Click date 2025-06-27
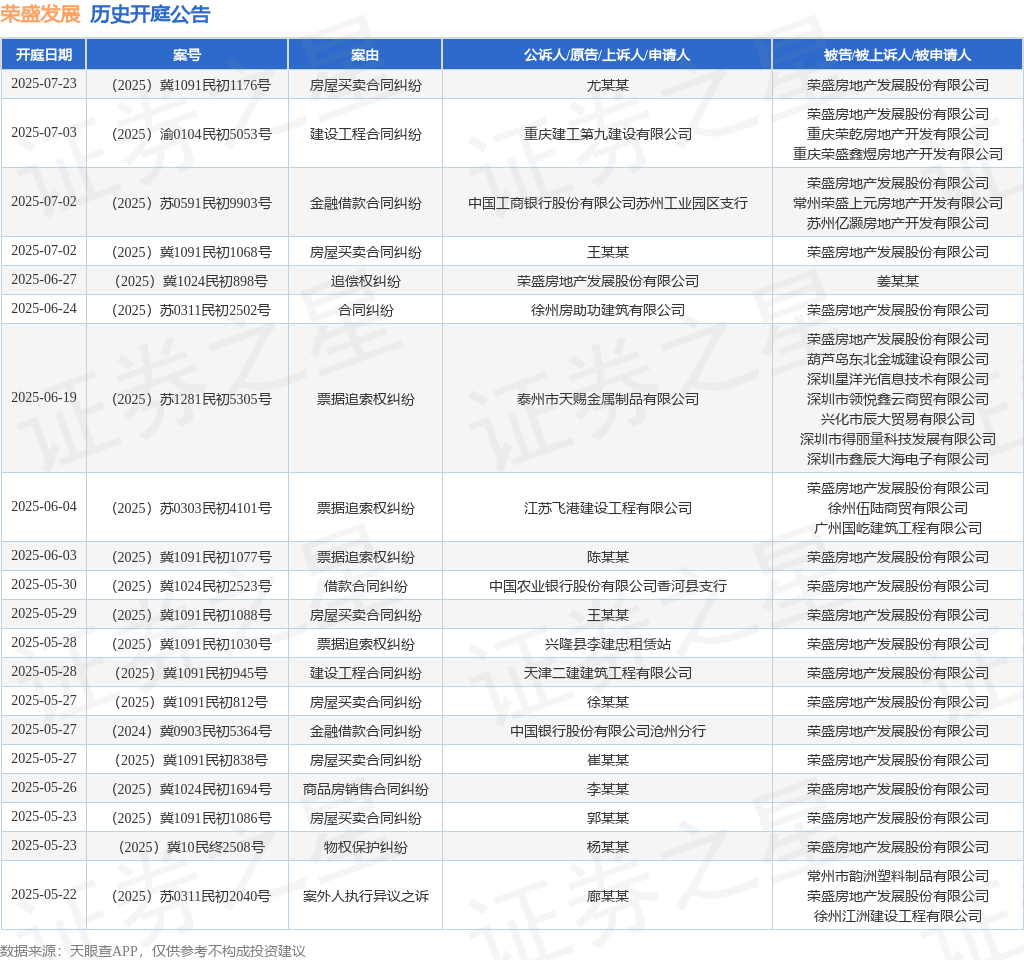Image resolution: width=1024 pixels, height=960 pixels. pyautogui.click(x=44, y=280)
